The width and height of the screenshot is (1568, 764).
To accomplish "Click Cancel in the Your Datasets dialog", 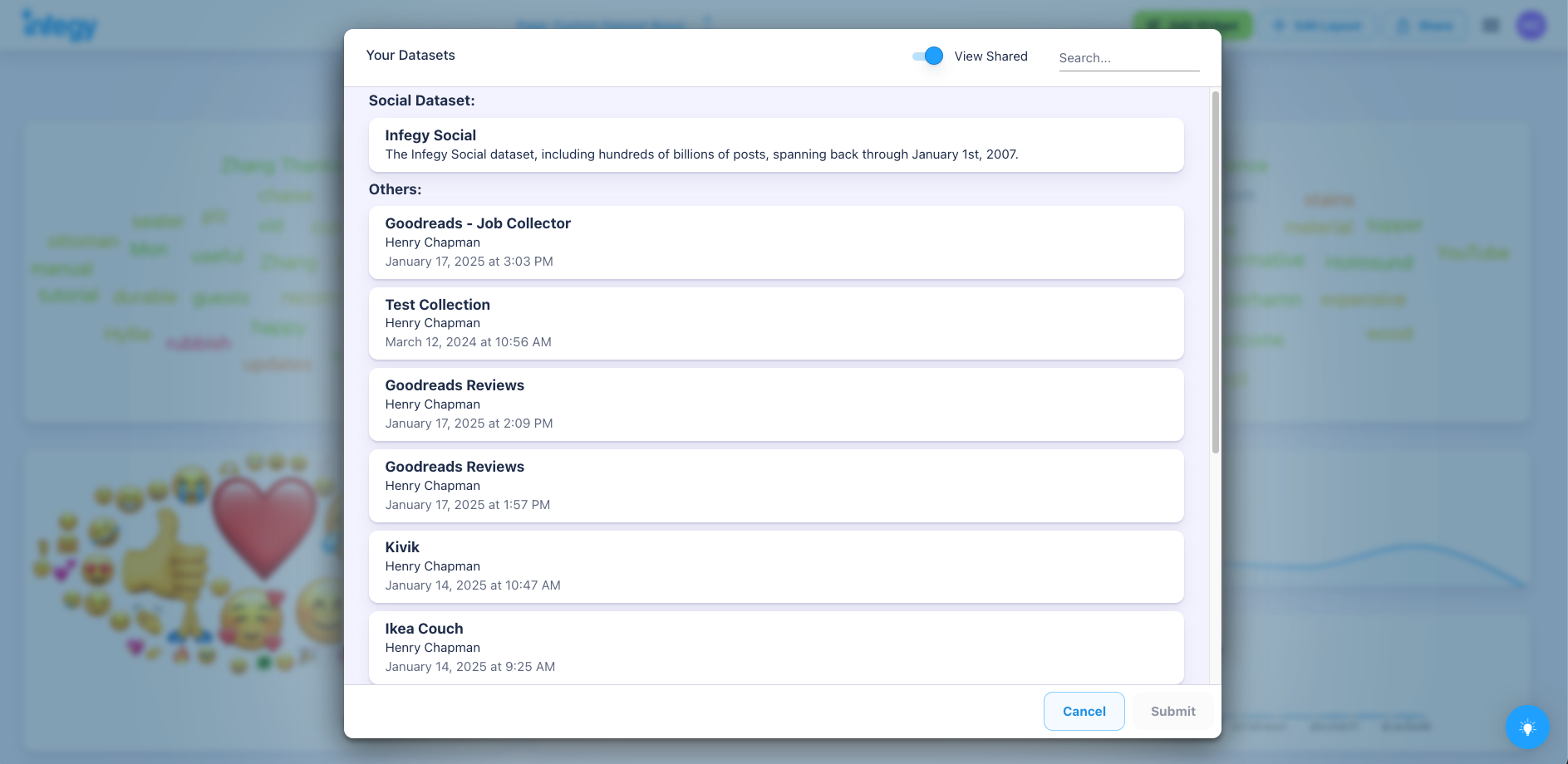I will (x=1084, y=711).
